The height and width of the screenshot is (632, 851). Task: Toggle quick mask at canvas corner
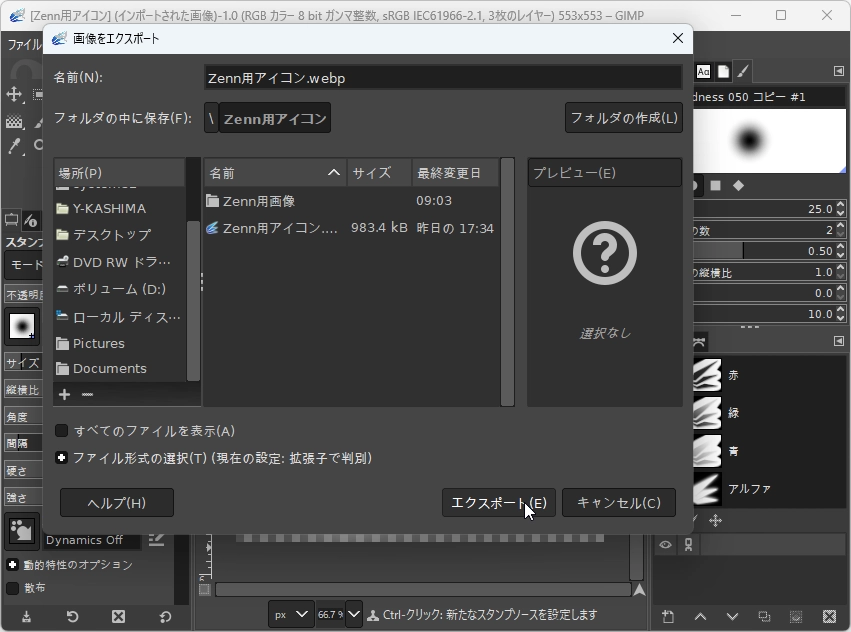pyautogui.click(x=204, y=590)
